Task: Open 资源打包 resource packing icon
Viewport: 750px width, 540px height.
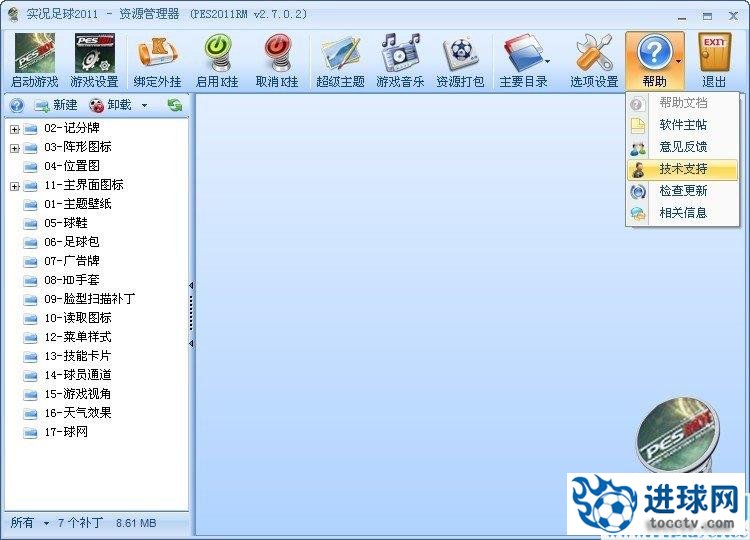Action: (x=460, y=61)
